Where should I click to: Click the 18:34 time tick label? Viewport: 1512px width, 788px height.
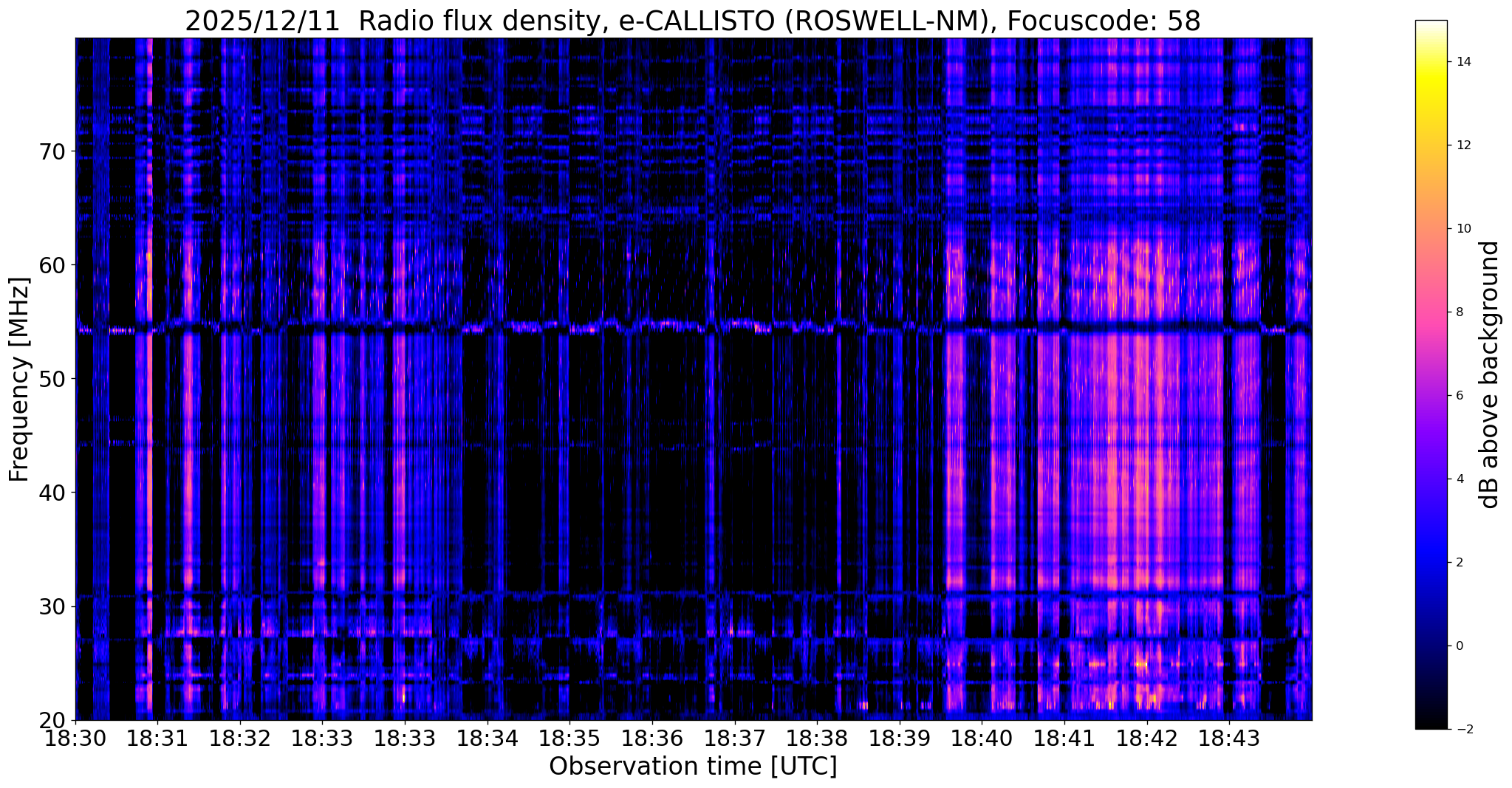coord(487,739)
